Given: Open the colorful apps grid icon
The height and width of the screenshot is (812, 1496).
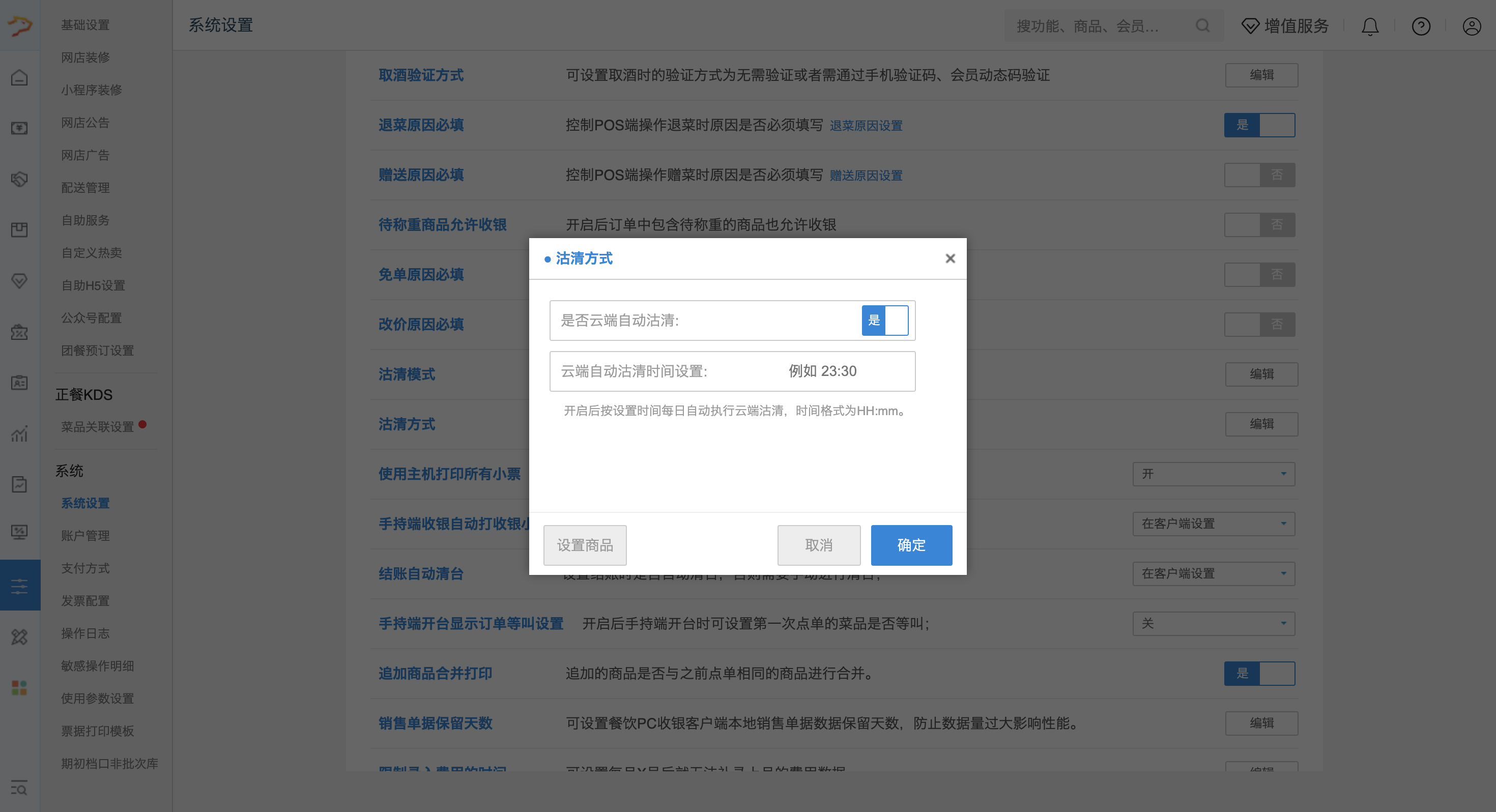Looking at the screenshot, I should tap(19, 688).
